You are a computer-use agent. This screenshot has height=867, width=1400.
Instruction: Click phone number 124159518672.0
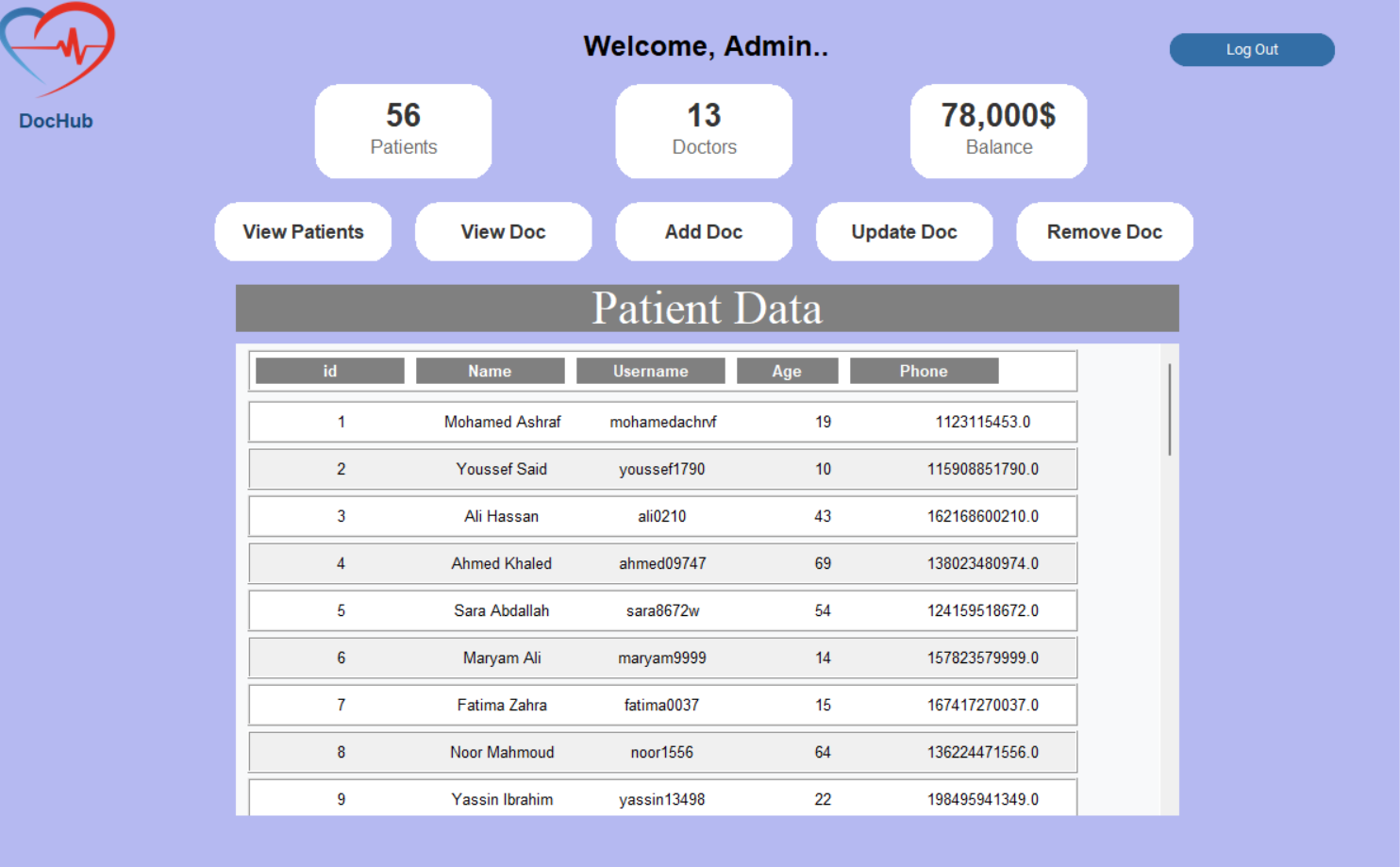(x=983, y=610)
